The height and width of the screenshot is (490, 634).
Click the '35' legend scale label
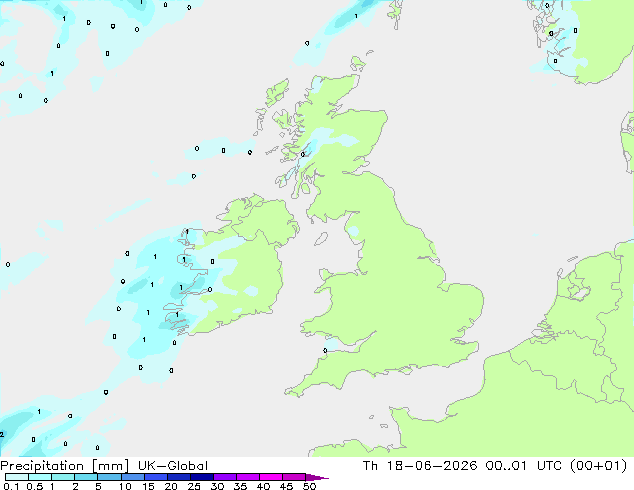tap(240, 486)
